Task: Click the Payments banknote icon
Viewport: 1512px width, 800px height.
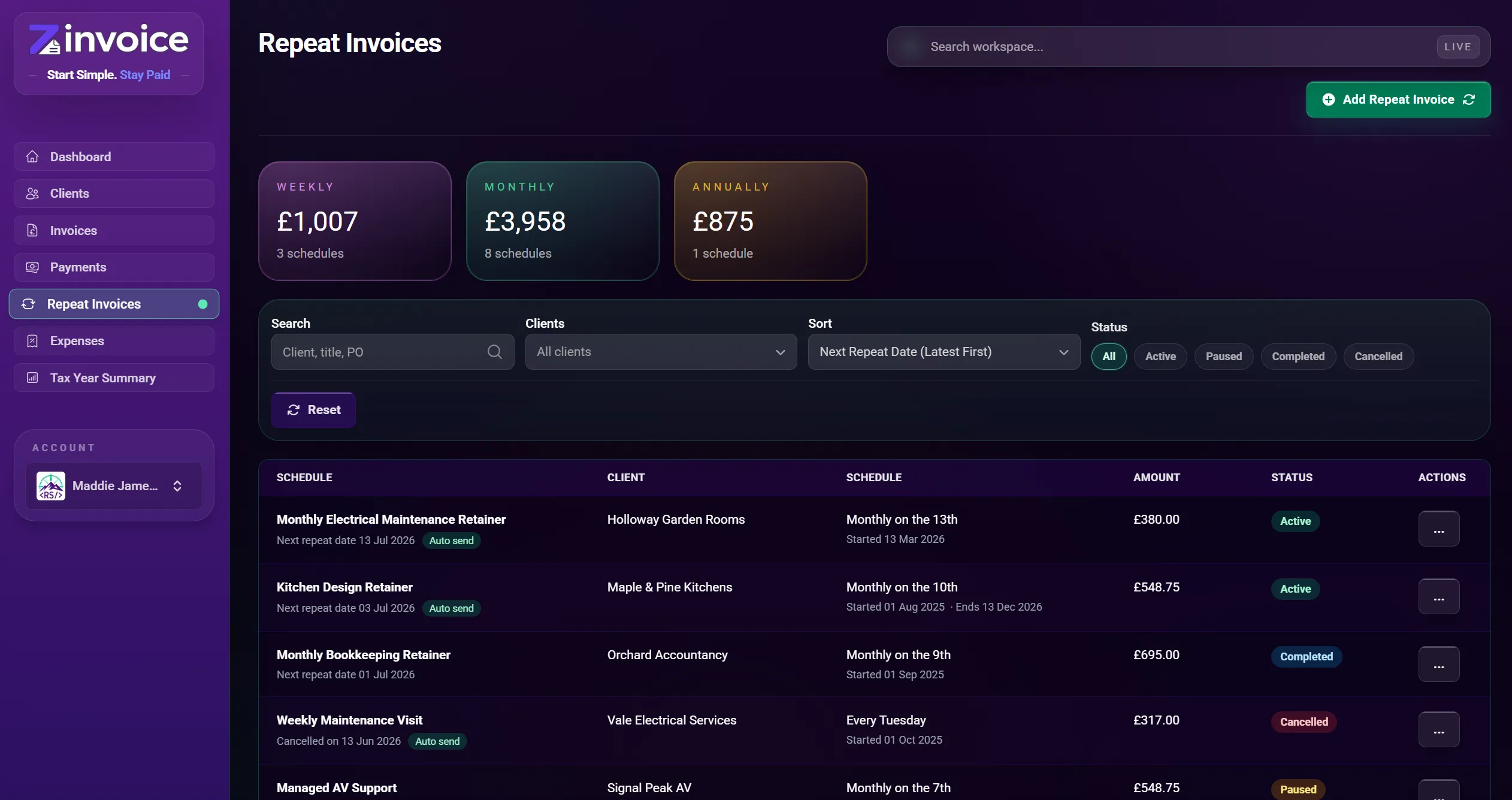Action: [32, 267]
